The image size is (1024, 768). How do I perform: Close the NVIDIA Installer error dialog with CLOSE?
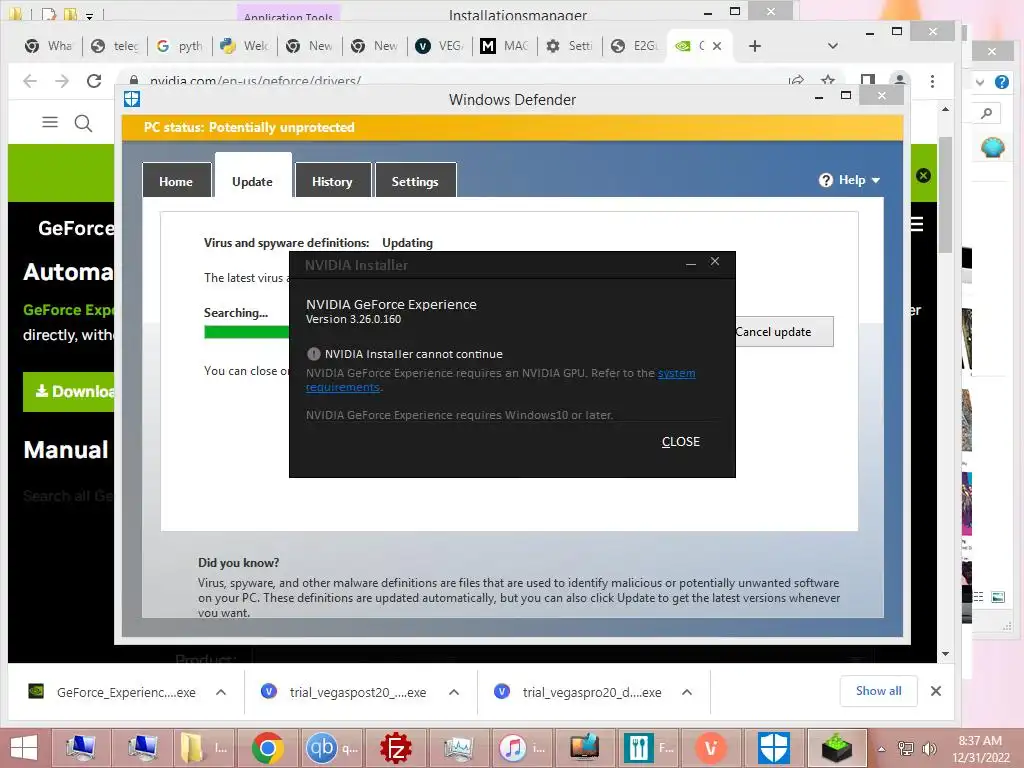point(680,441)
